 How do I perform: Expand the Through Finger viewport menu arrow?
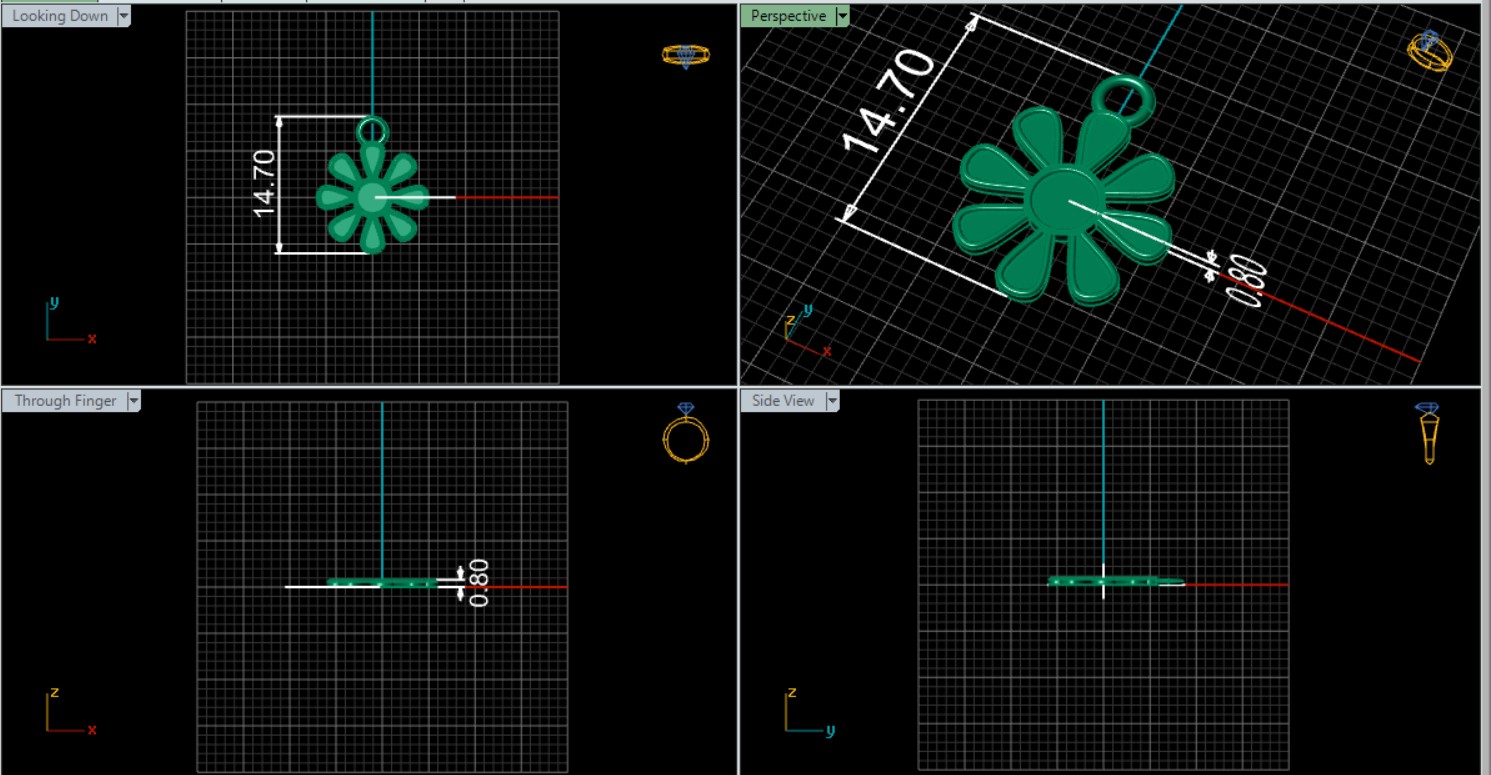[133, 401]
